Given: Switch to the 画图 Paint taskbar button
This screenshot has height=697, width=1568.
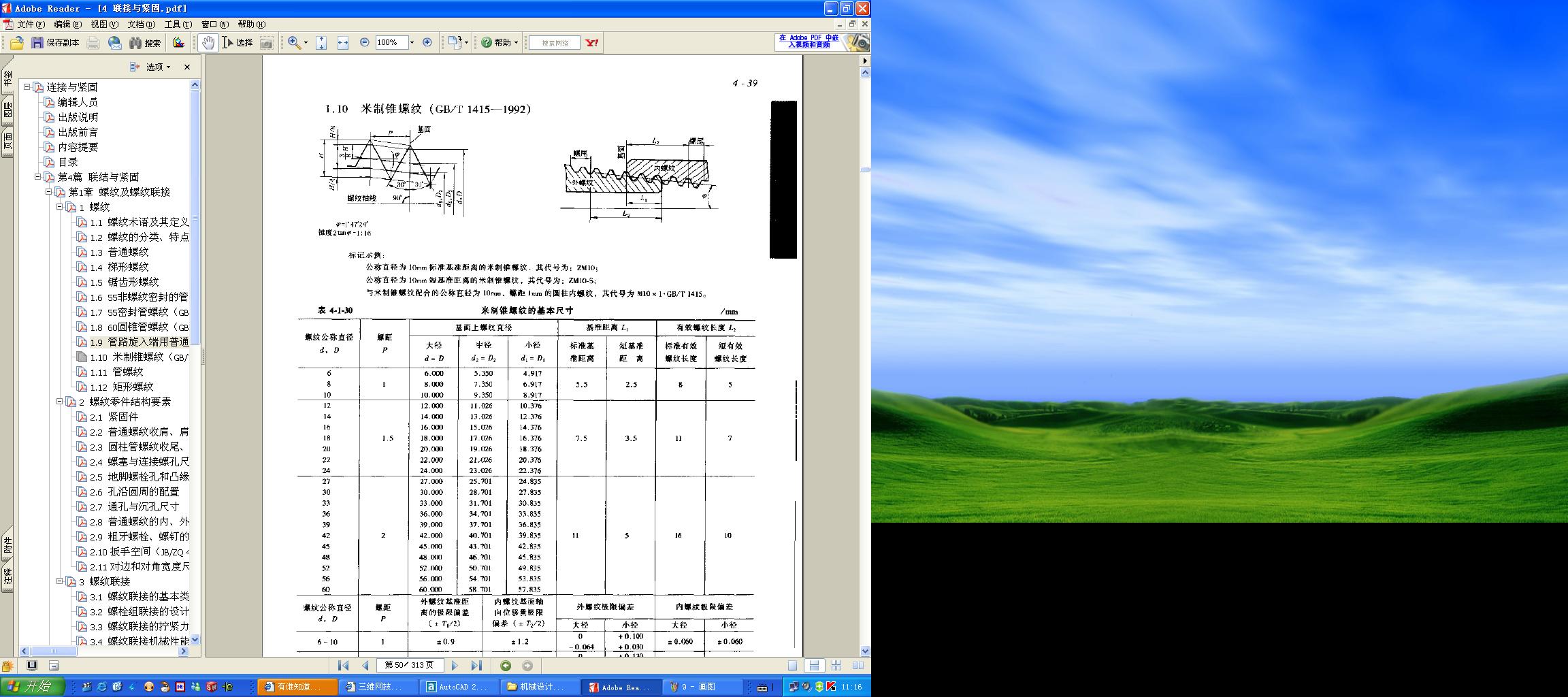Looking at the screenshot, I should pos(703,687).
